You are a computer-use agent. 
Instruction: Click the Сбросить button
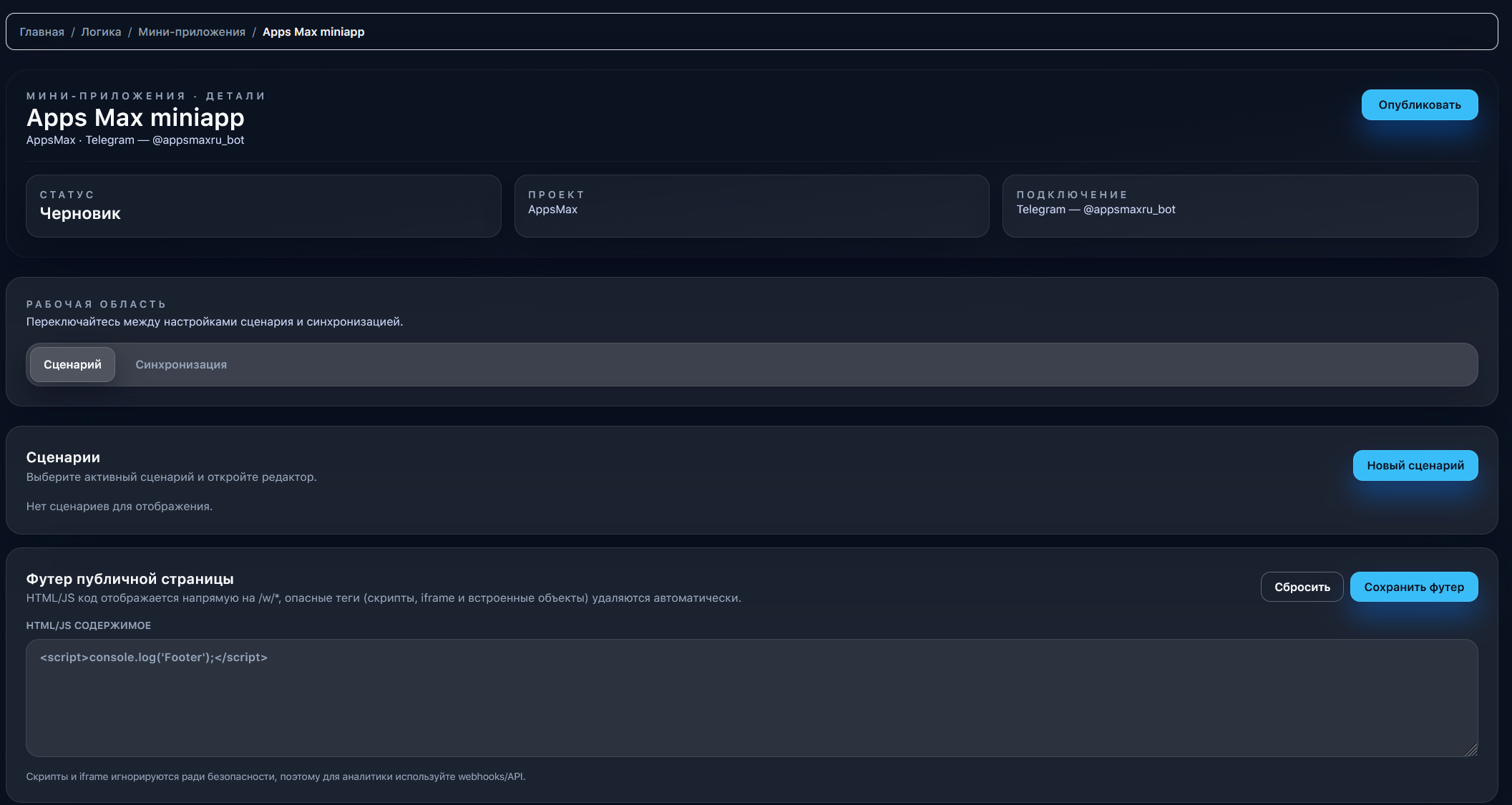[1302, 587]
